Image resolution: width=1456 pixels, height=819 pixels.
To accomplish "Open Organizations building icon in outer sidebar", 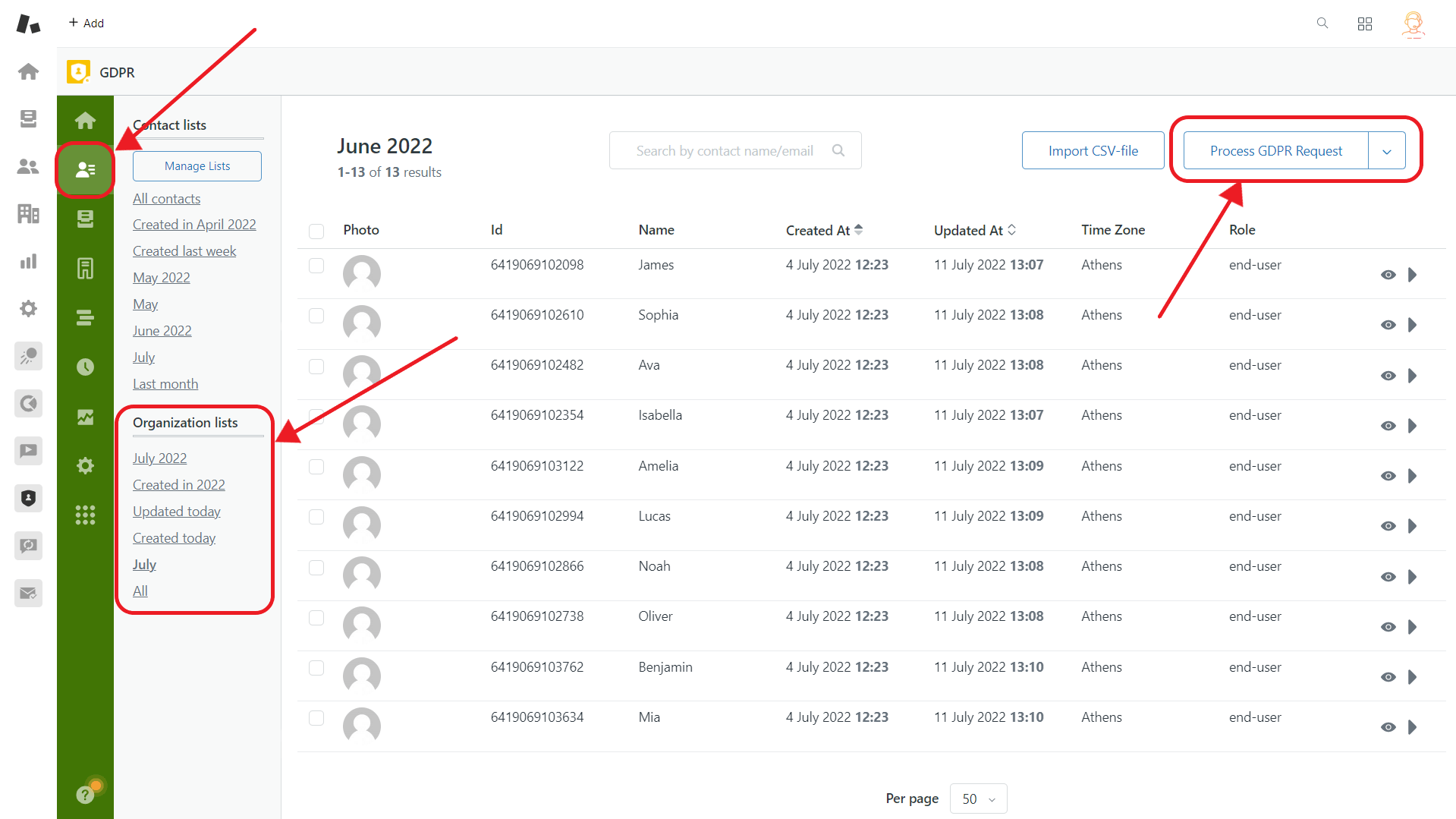I will tap(28, 214).
